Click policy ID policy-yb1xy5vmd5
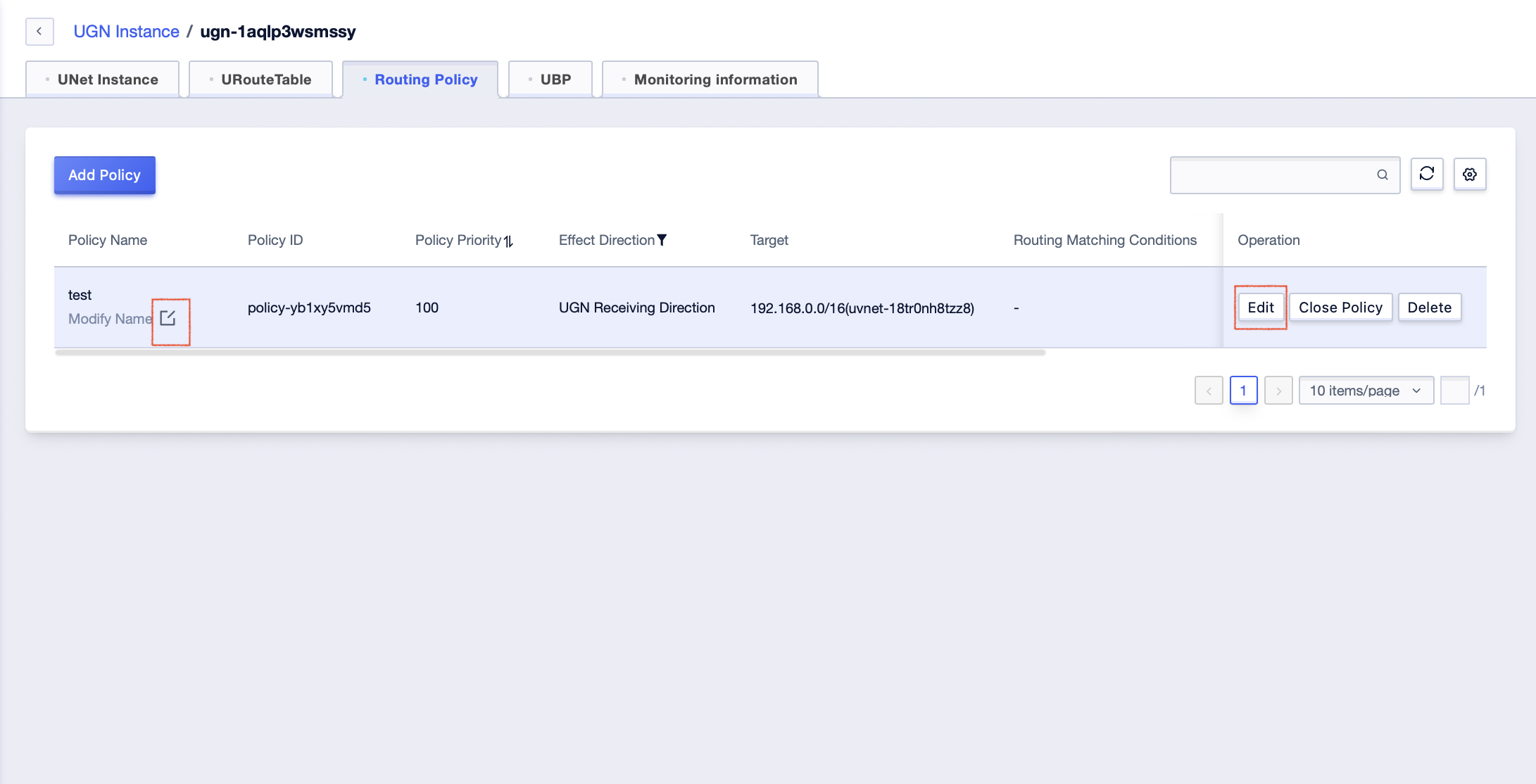 pyautogui.click(x=309, y=308)
